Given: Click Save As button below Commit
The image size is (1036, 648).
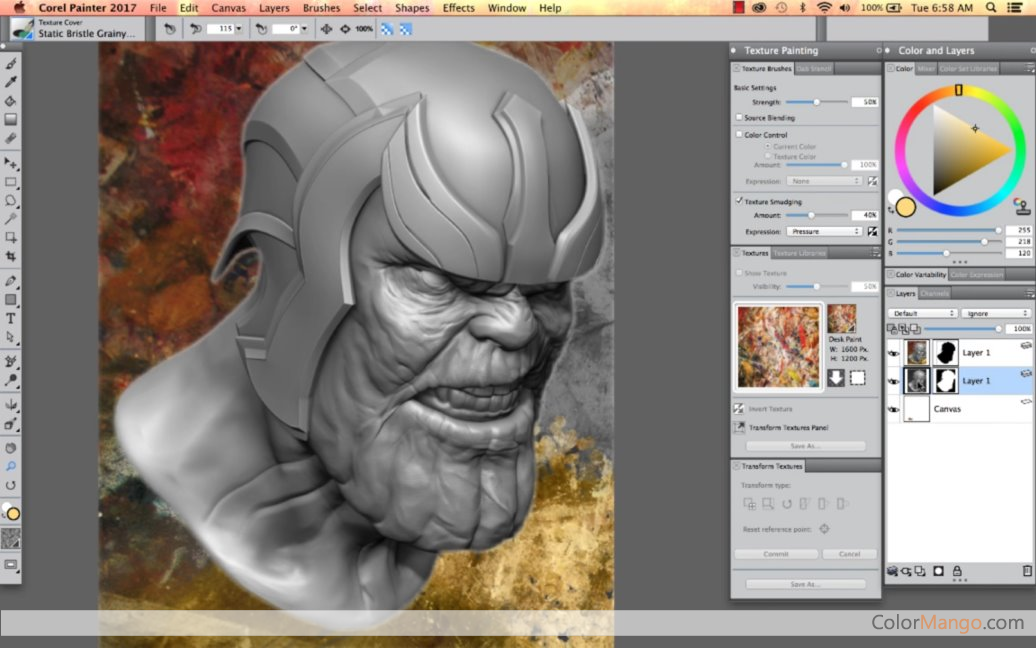Looking at the screenshot, I should coord(805,584).
